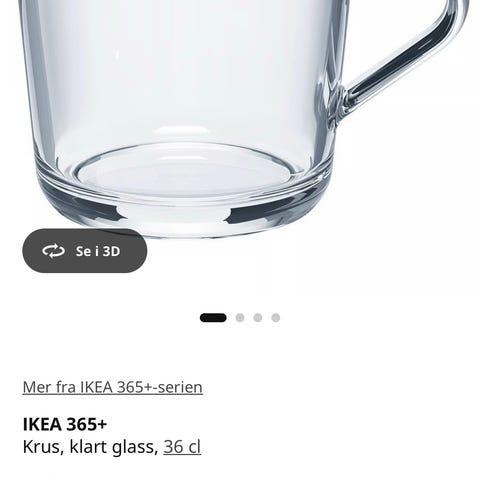The width and height of the screenshot is (480, 480).
Task: Click the inner circular bottom of mug
Action: 186,169
